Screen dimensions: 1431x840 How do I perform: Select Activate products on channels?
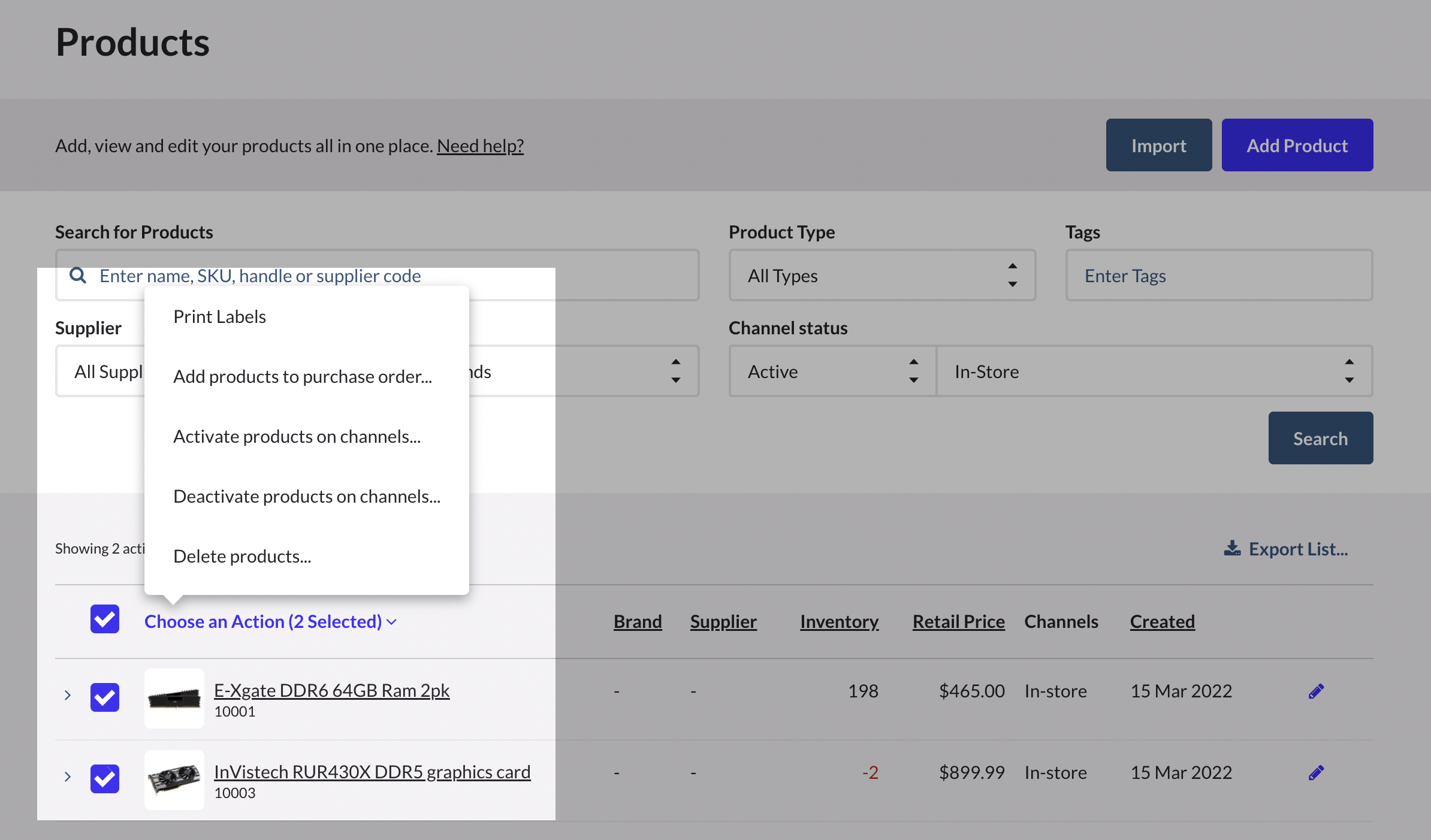pyautogui.click(x=297, y=437)
